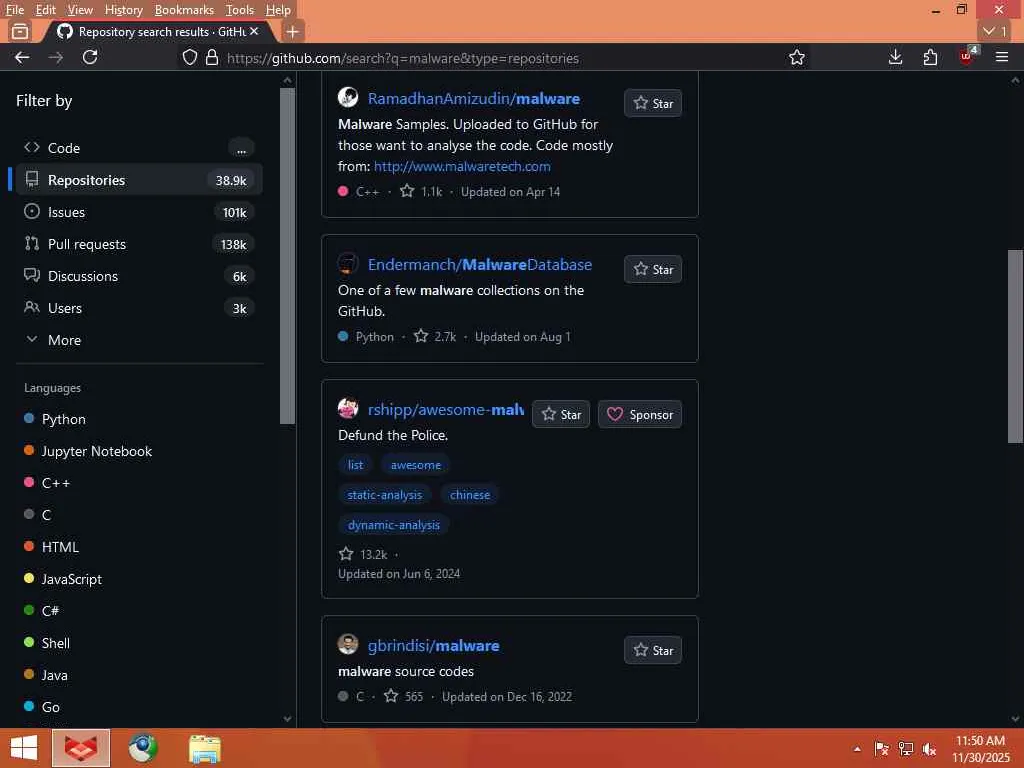Show hidden system tray icons
The image size is (1024, 768).
click(857, 749)
